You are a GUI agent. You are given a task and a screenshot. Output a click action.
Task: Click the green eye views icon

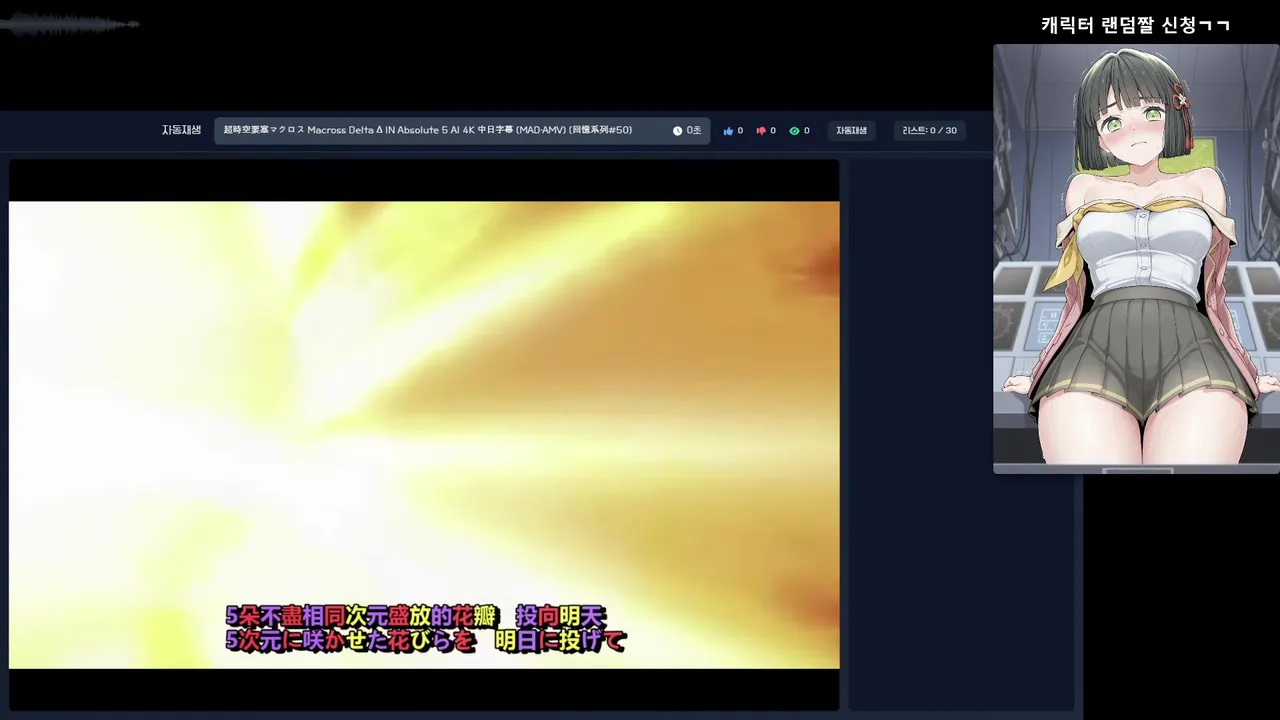pyautogui.click(x=794, y=131)
